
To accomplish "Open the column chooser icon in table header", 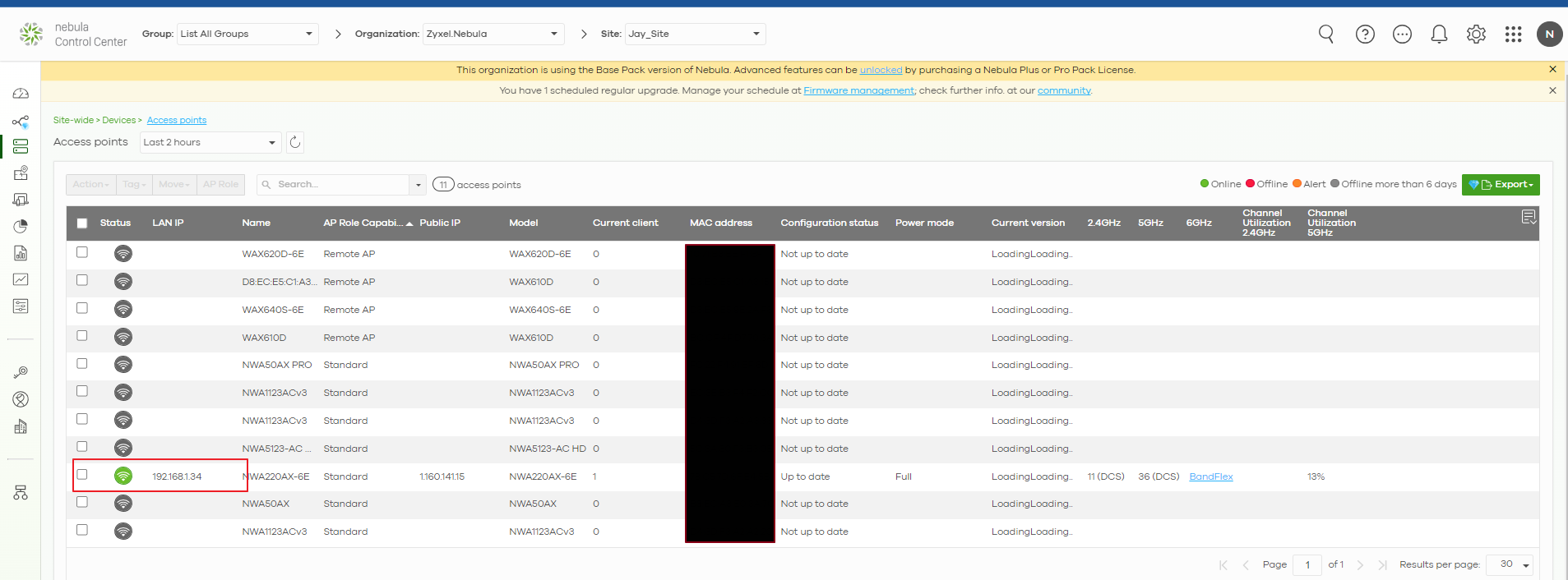I will click(1529, 217).
